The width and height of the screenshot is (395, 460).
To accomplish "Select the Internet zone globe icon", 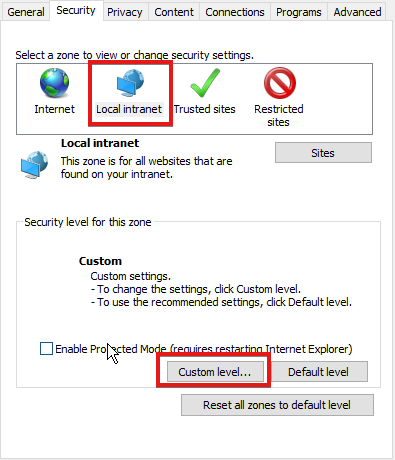I will click(x=54, y=83).
